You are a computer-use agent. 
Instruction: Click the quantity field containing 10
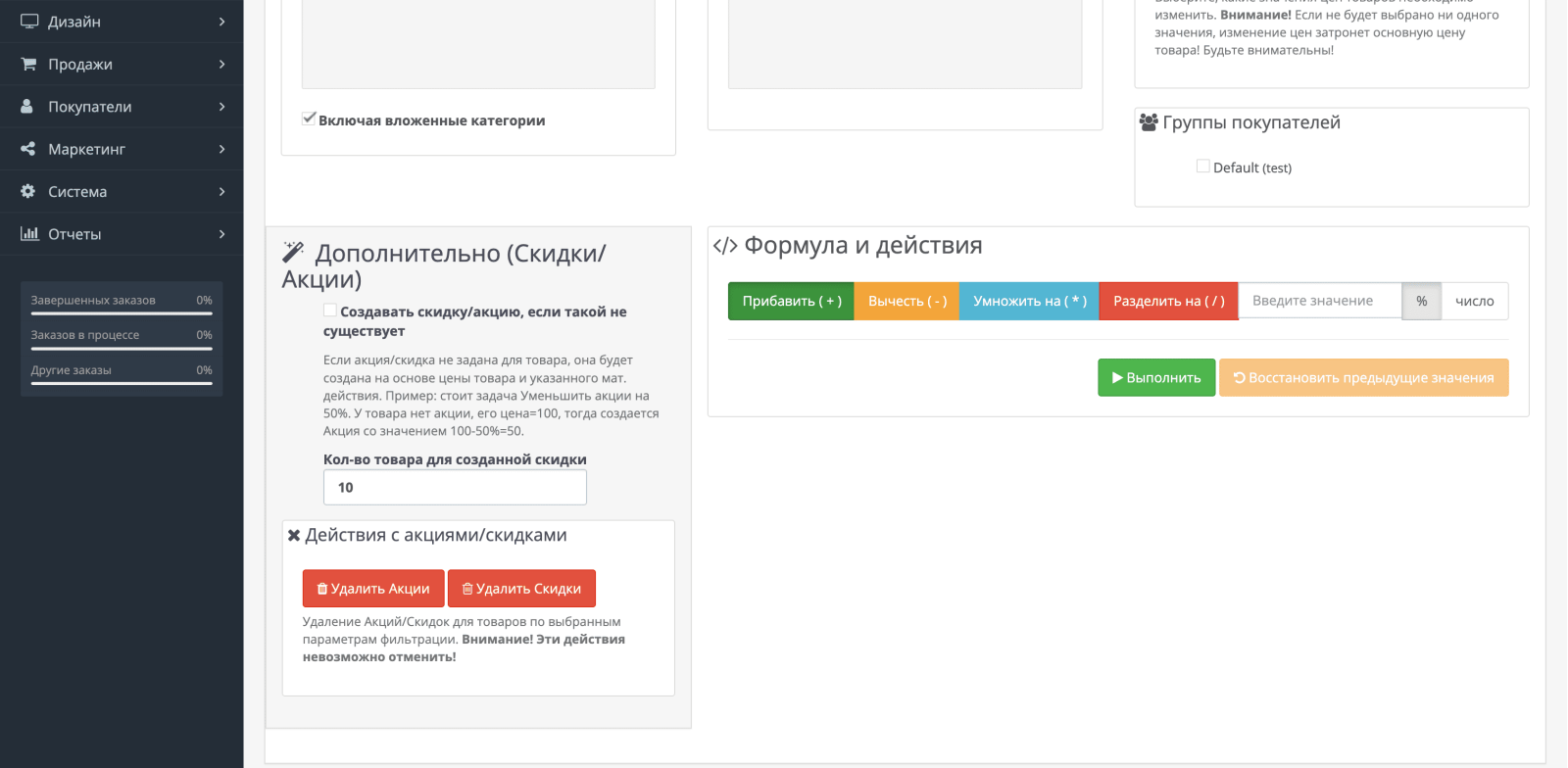coord(455,487)
